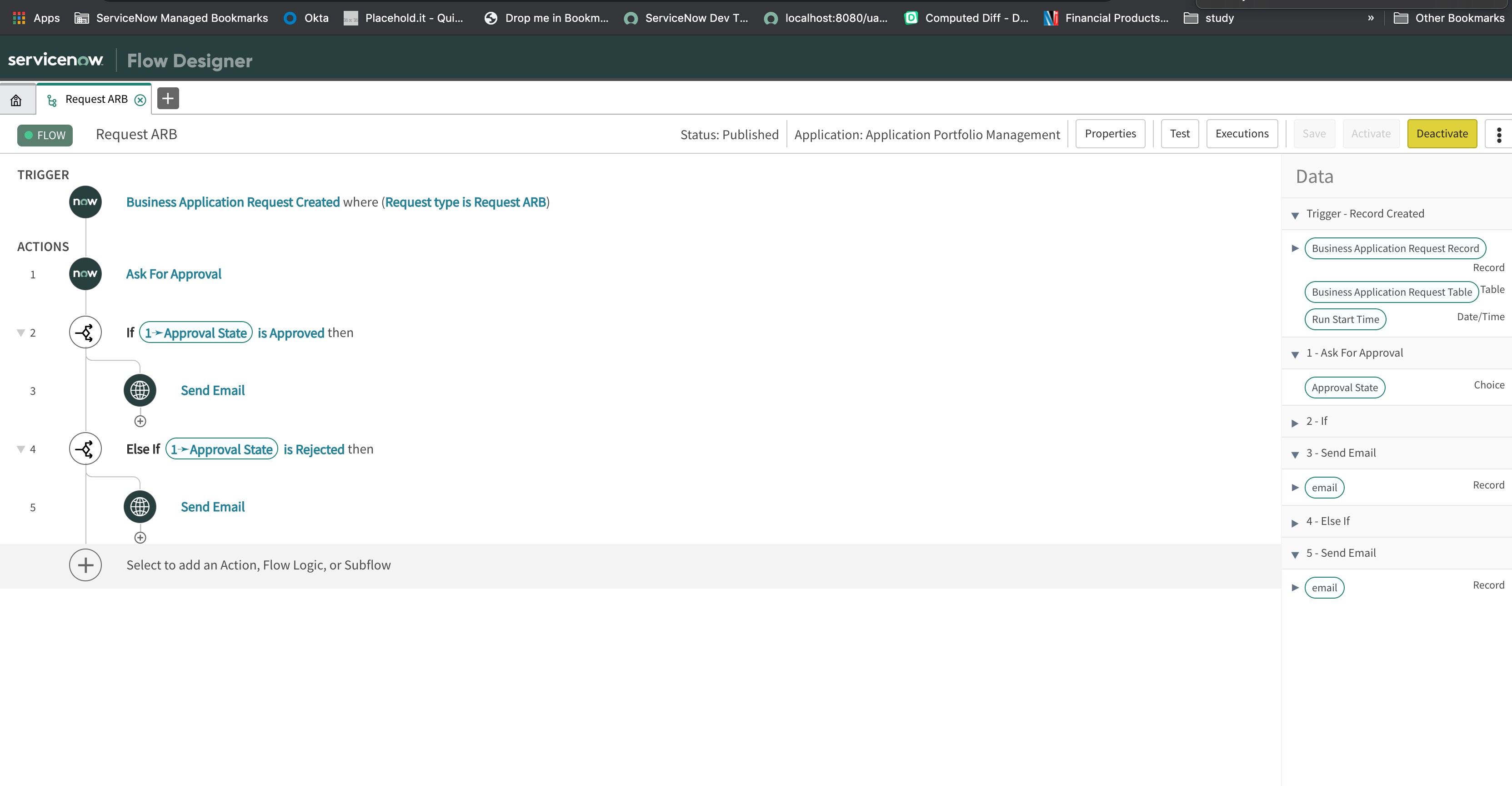
Task: Open the Ask For Approval action
Action: pos(174,274)
